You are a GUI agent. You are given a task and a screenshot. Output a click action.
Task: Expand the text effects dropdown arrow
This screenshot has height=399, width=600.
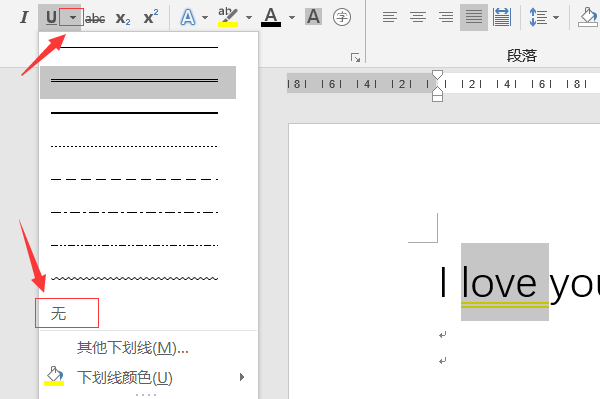click(x=205, y=17)
